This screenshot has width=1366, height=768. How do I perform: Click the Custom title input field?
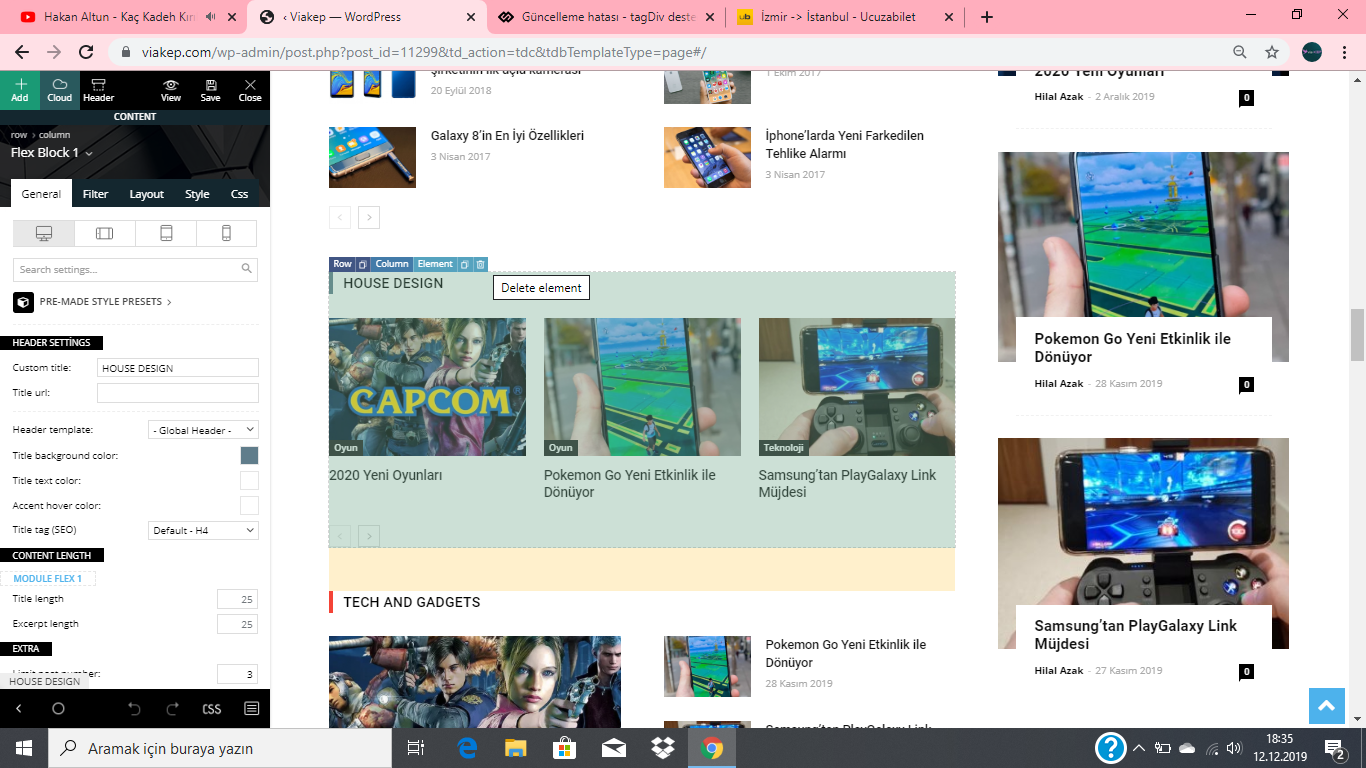click(x=178, y=368)
